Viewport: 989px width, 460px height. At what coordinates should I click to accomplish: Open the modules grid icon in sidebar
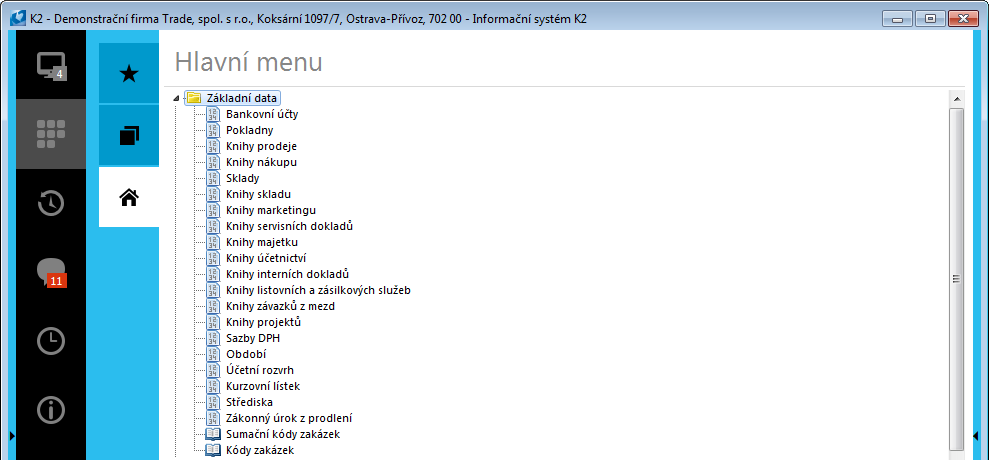[51, 134]
